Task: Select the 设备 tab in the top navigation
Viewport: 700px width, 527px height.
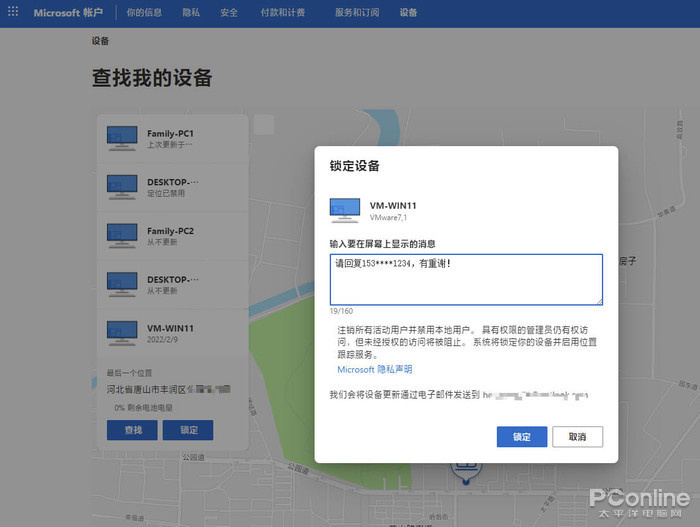Action: 408,13
